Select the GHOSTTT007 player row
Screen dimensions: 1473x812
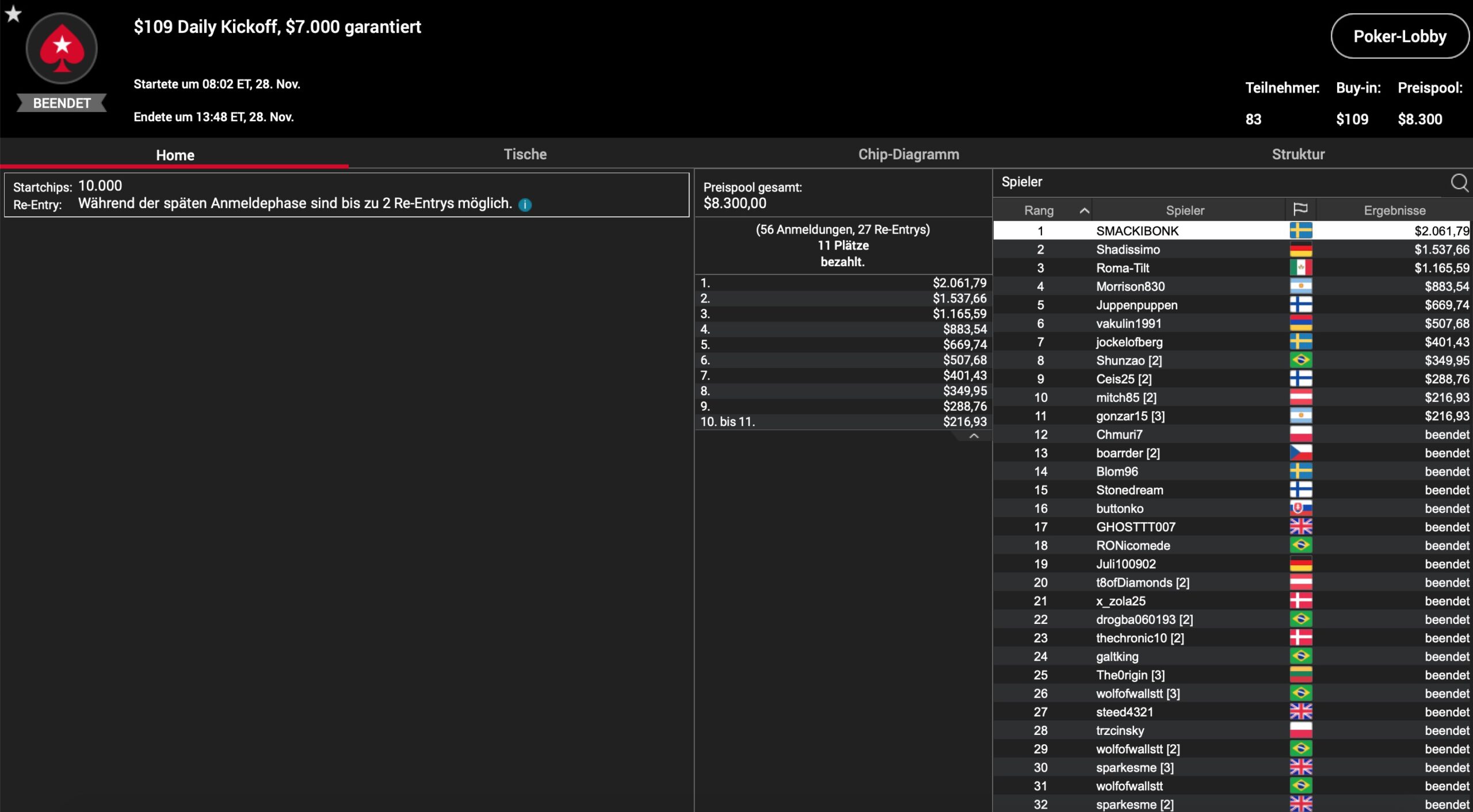tap(1135, 527)
